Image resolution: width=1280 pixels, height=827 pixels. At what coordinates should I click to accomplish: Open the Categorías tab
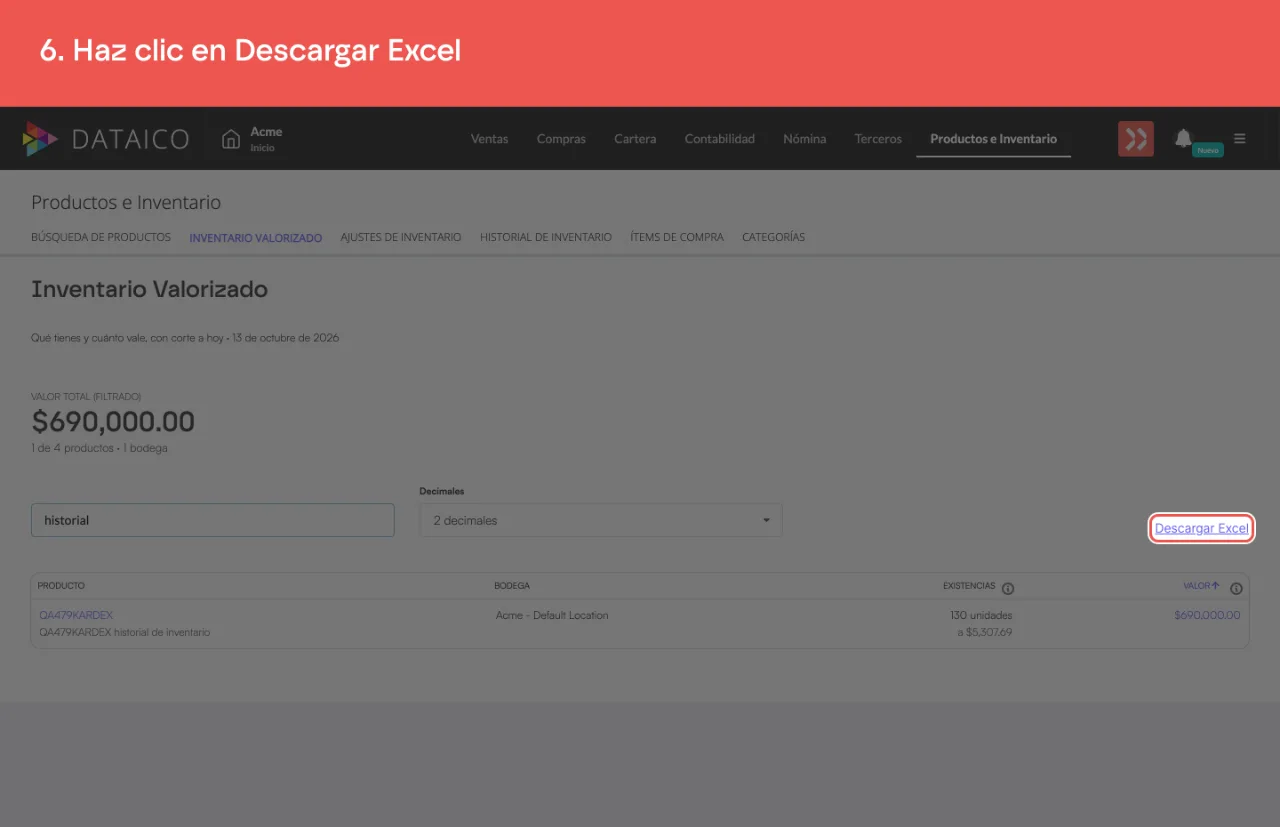[773, 238]
